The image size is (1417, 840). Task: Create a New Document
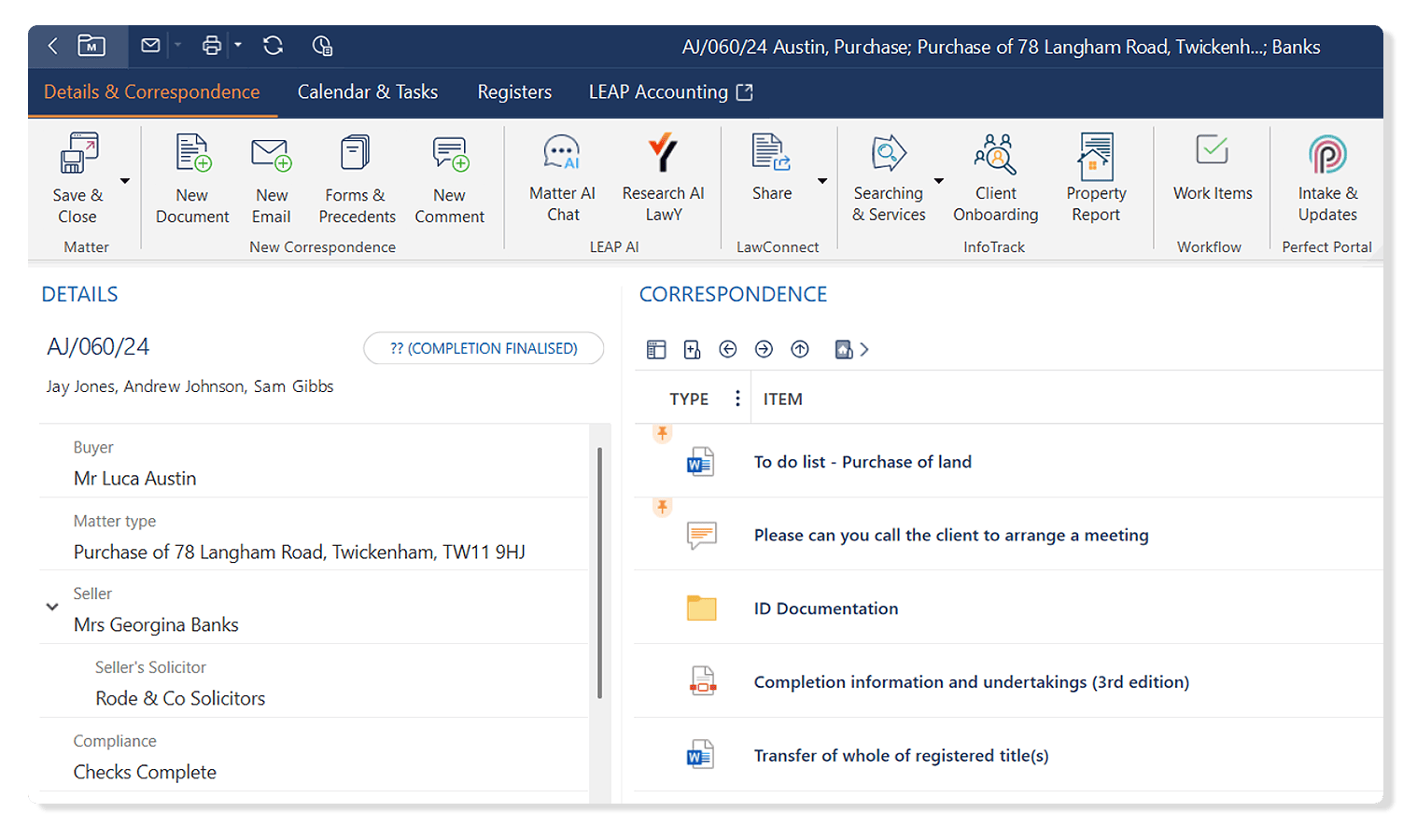coord(192,179)
